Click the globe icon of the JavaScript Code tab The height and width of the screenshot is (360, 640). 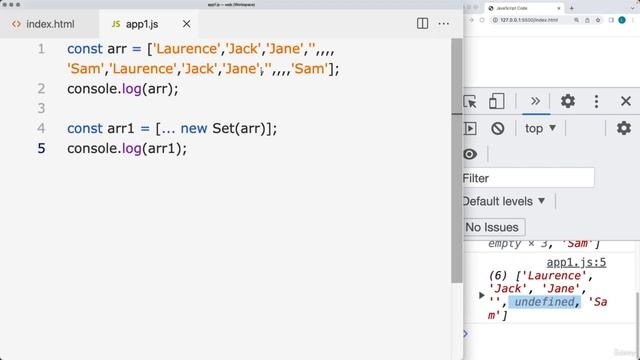click(x=491, y=8)
